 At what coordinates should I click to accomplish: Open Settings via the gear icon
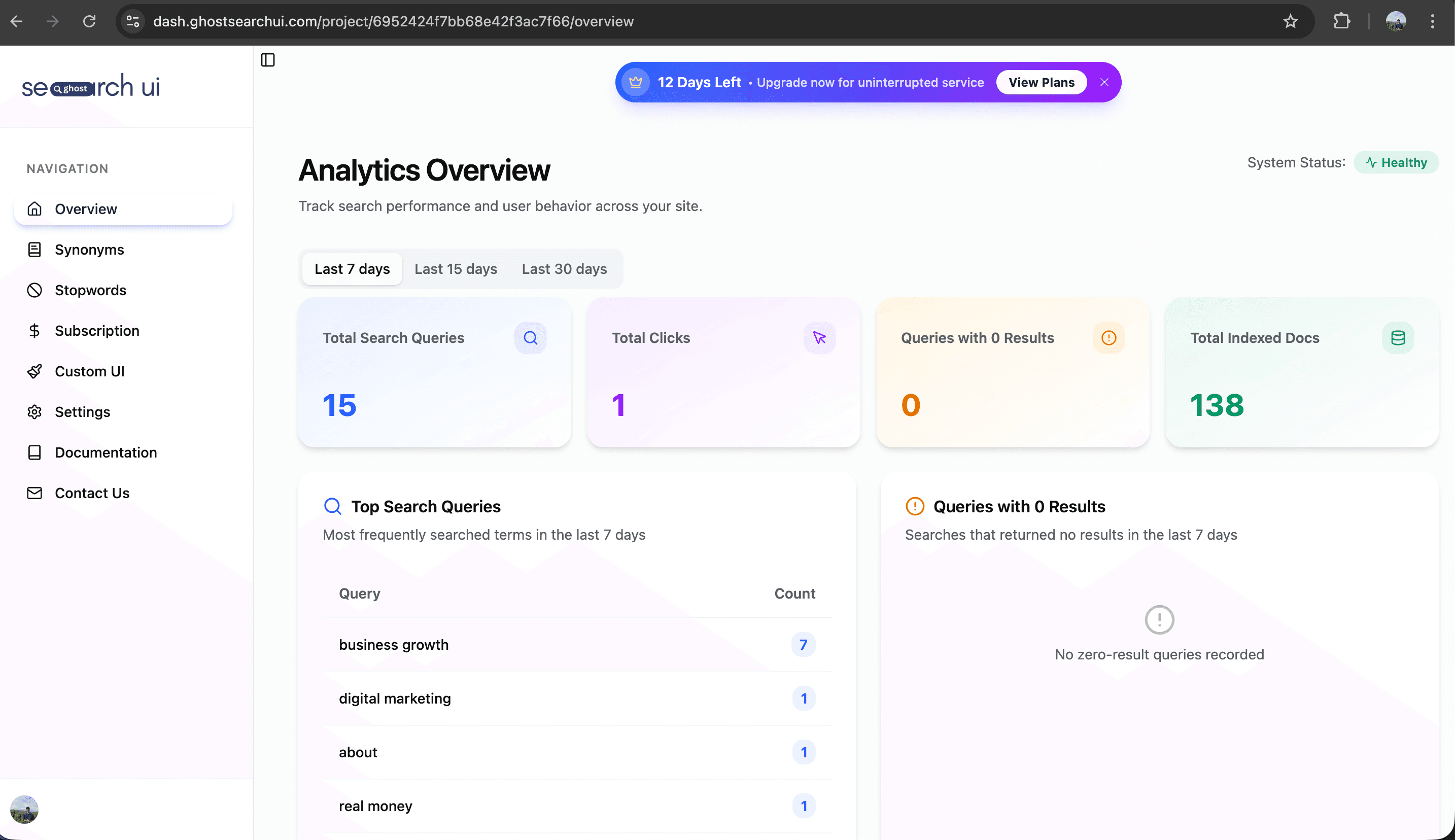click(34, 411)
